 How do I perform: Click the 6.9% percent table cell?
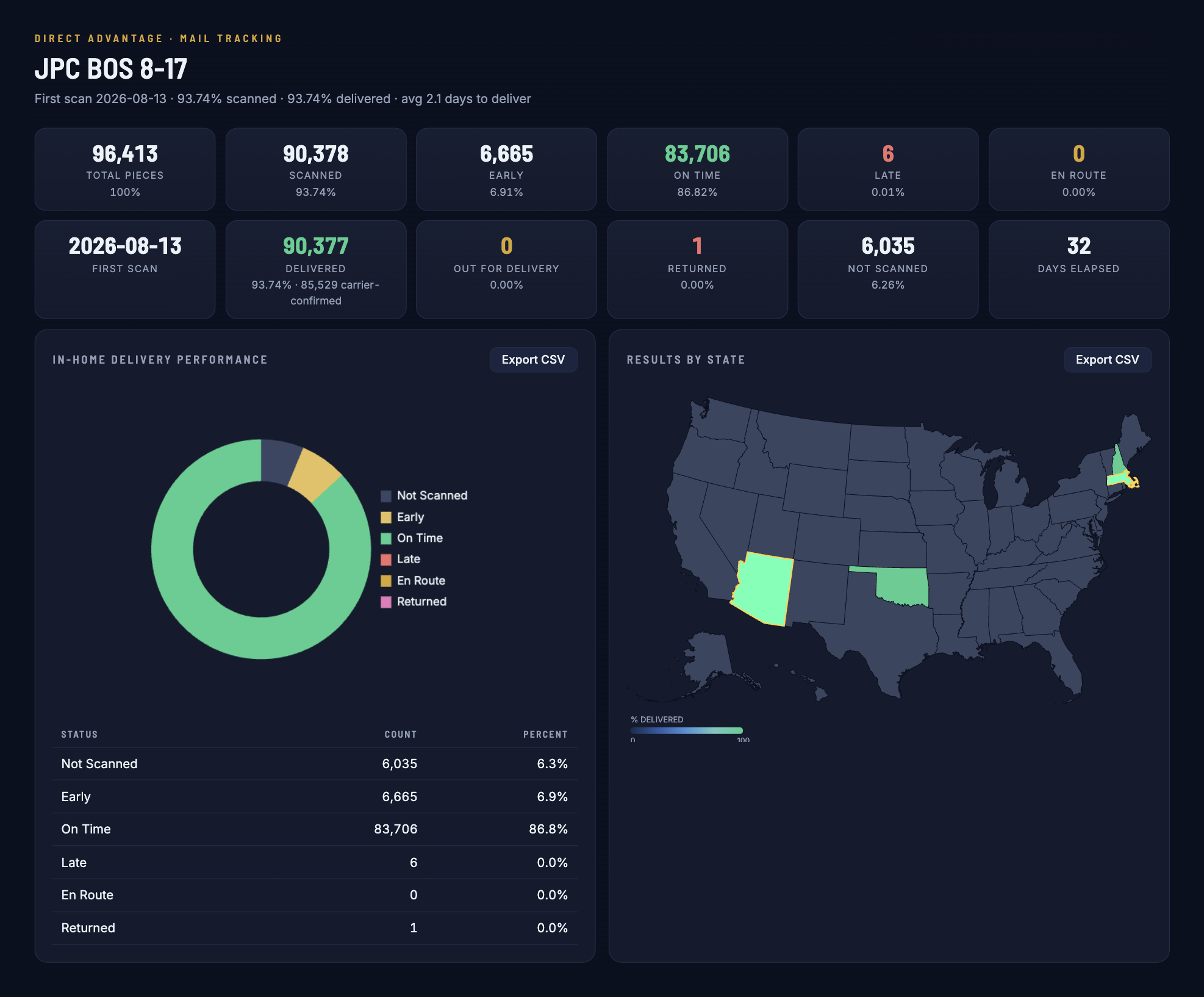[553, 797]
